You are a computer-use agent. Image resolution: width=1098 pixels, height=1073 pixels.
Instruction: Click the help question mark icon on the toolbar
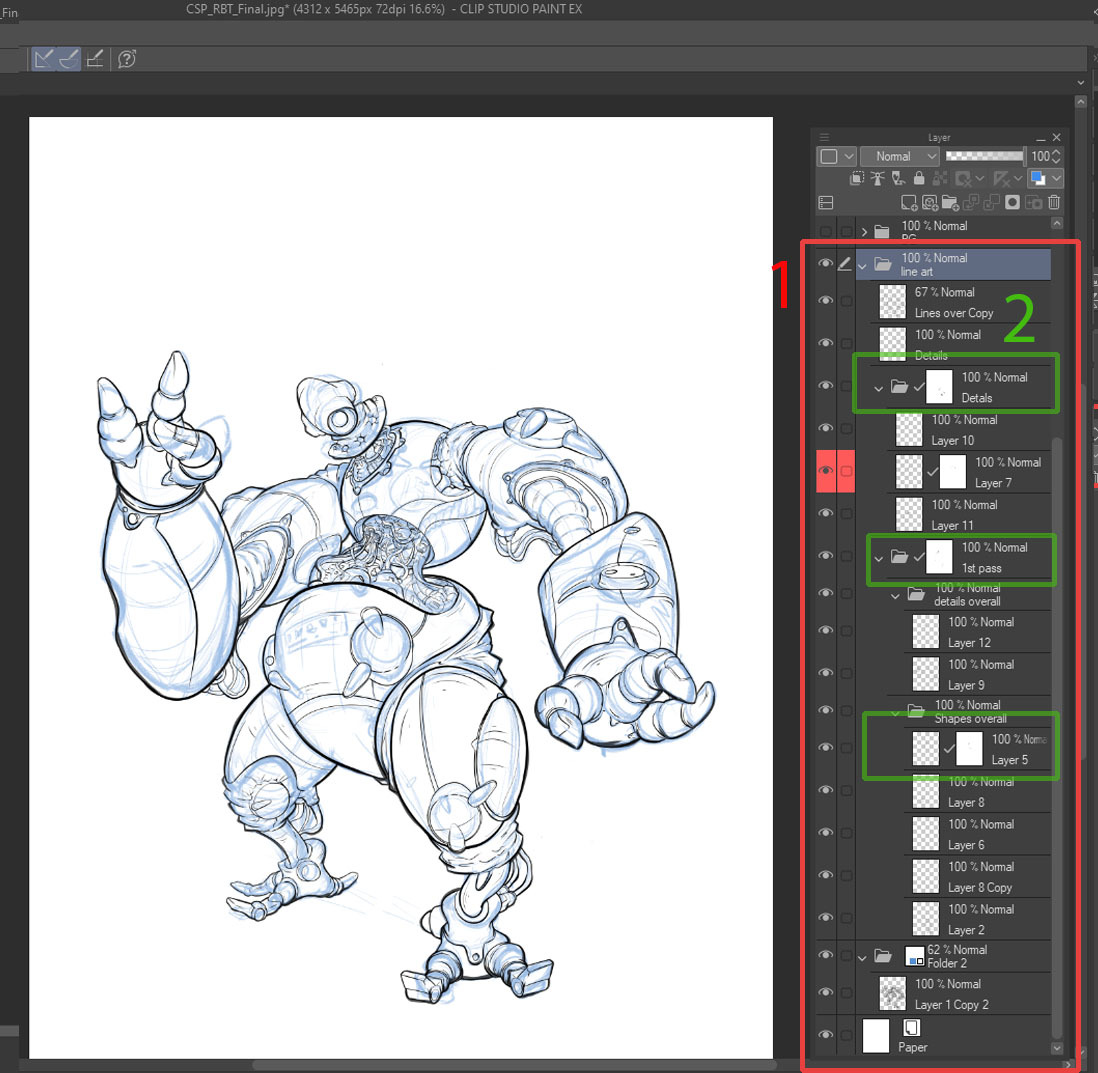(126, 59)
